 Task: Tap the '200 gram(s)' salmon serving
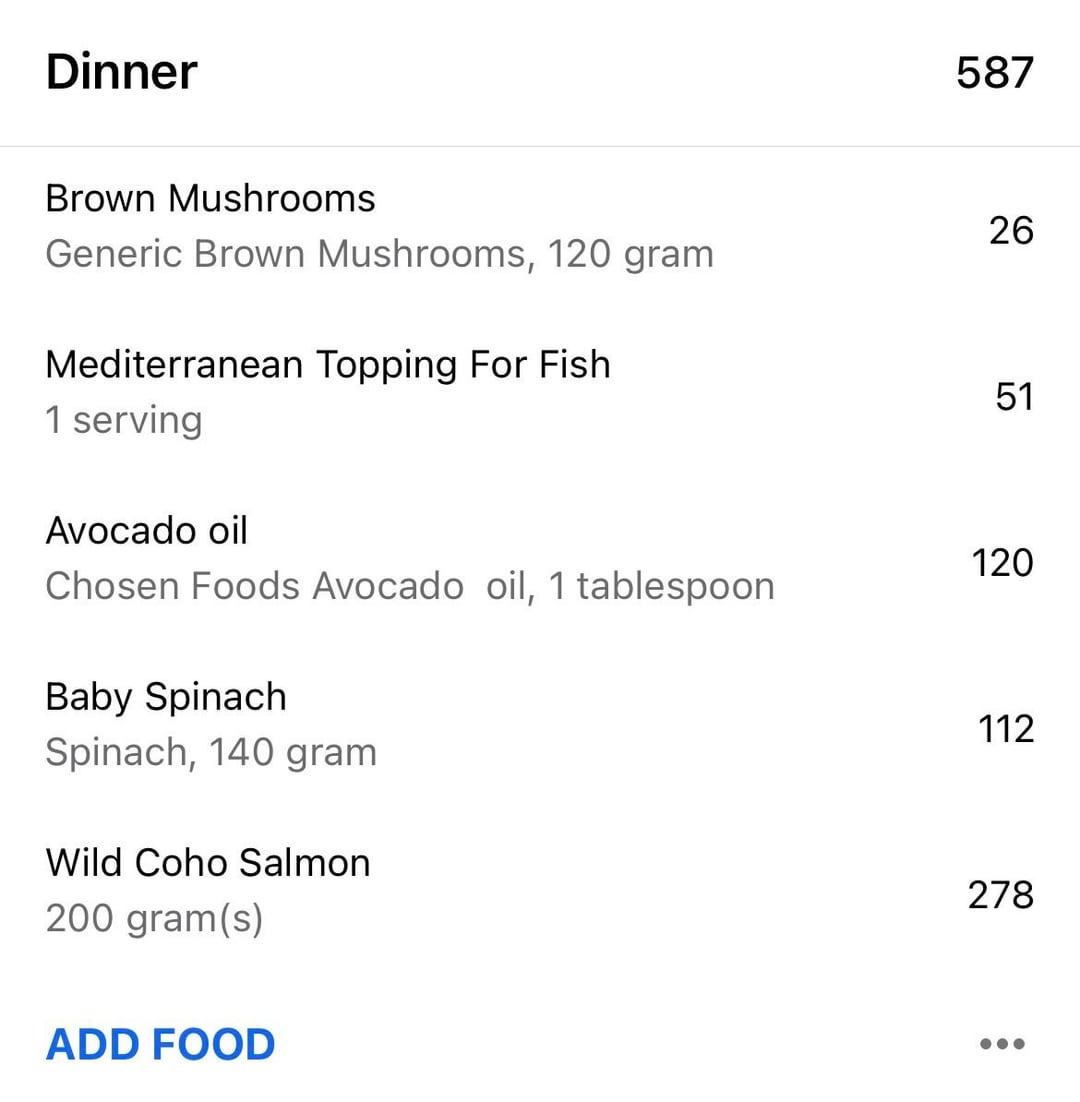[154, 918]
